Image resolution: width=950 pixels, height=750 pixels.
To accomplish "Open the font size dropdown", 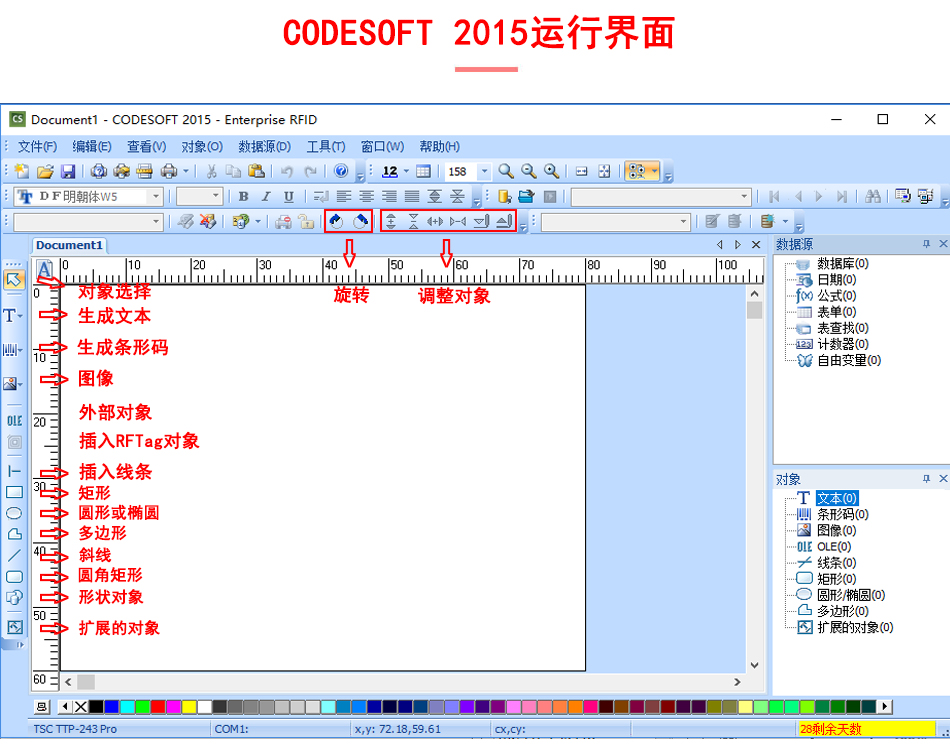I will tap(216, 196).
